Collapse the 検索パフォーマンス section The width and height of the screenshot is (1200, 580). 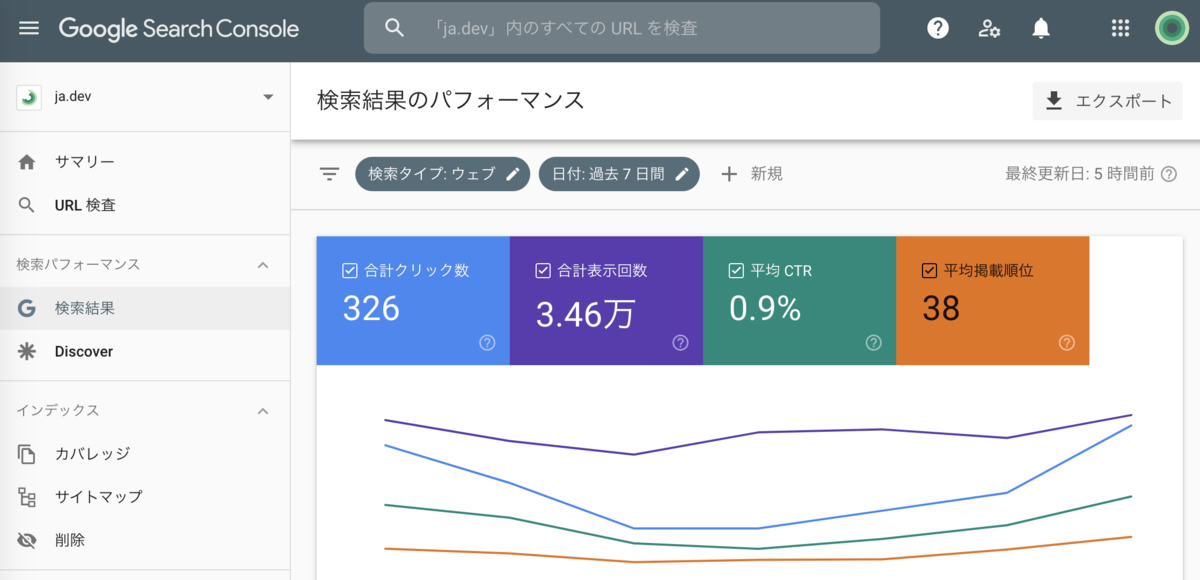tap(263, 265)
